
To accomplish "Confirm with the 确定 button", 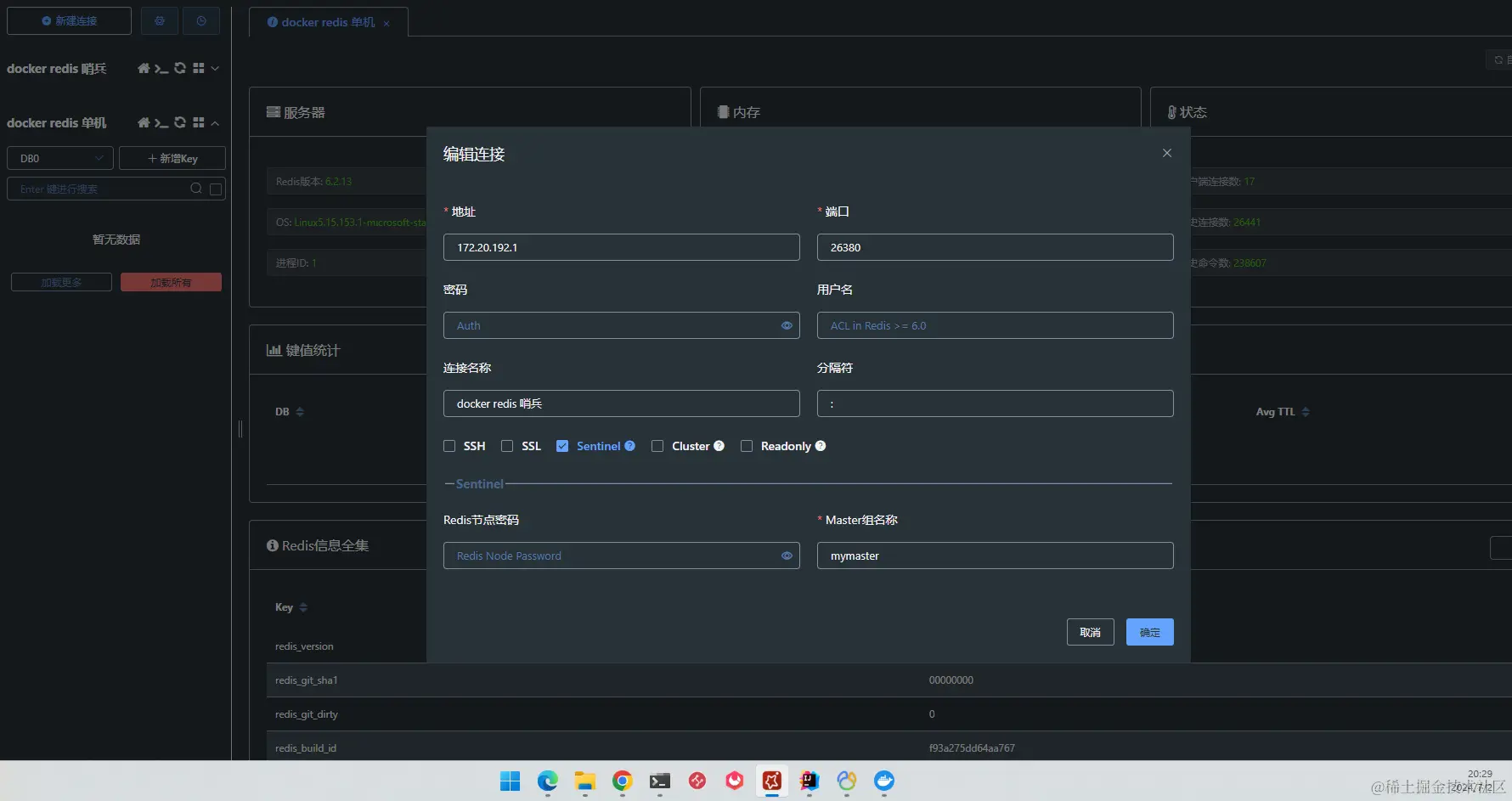I will pos(1150,632).
